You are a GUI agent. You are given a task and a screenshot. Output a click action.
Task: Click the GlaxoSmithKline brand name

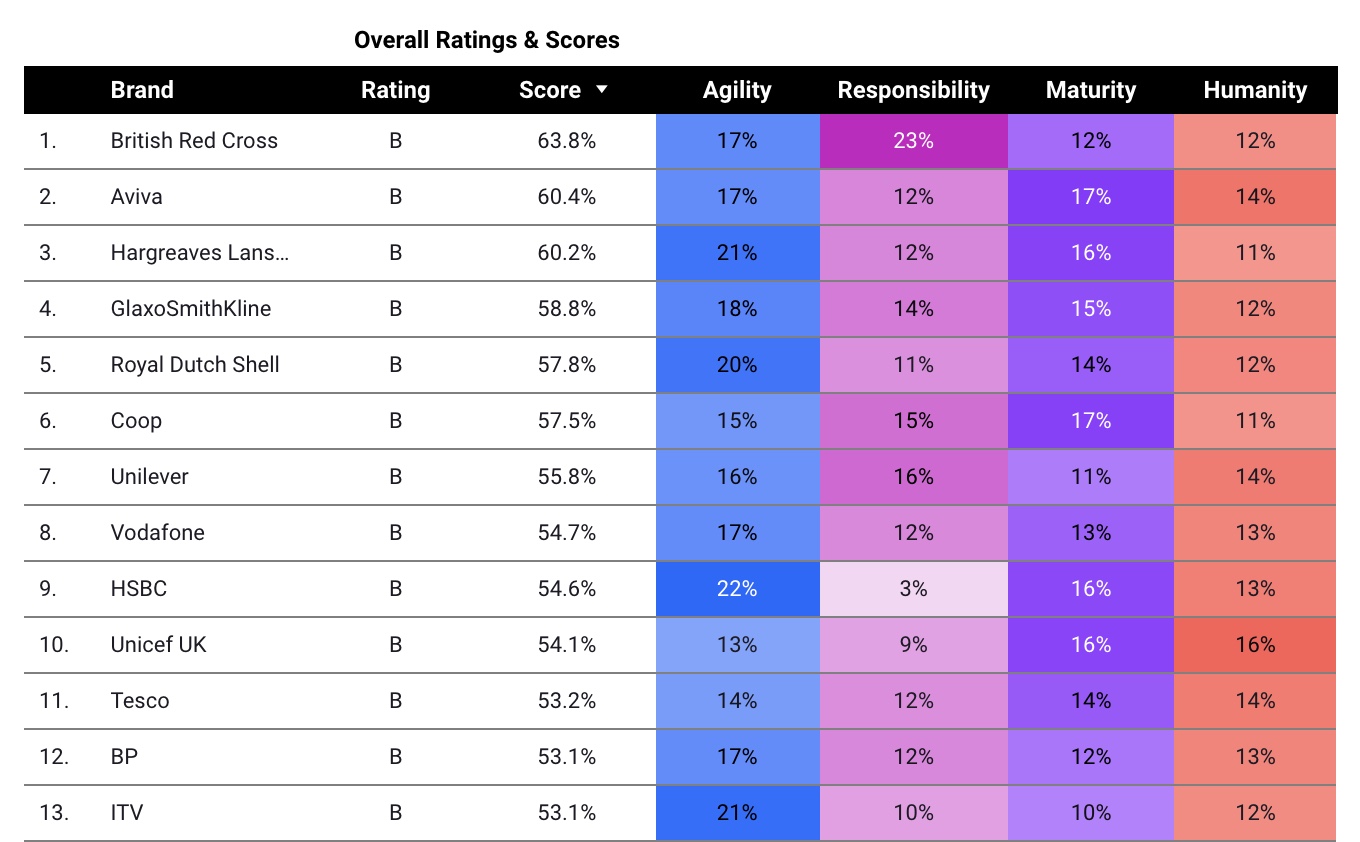pyautogui.click(x=191, y=309)
